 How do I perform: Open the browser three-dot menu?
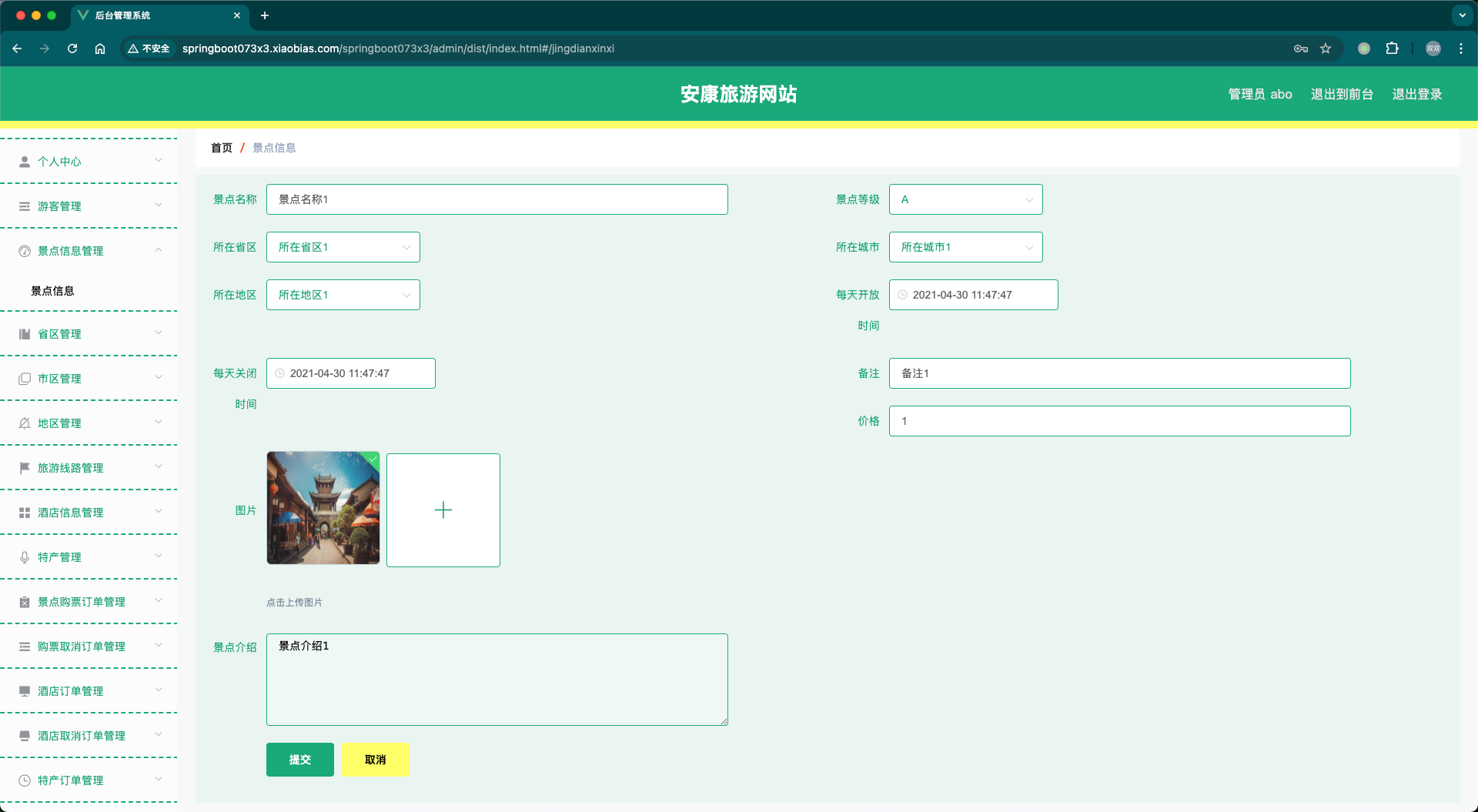1461,48
